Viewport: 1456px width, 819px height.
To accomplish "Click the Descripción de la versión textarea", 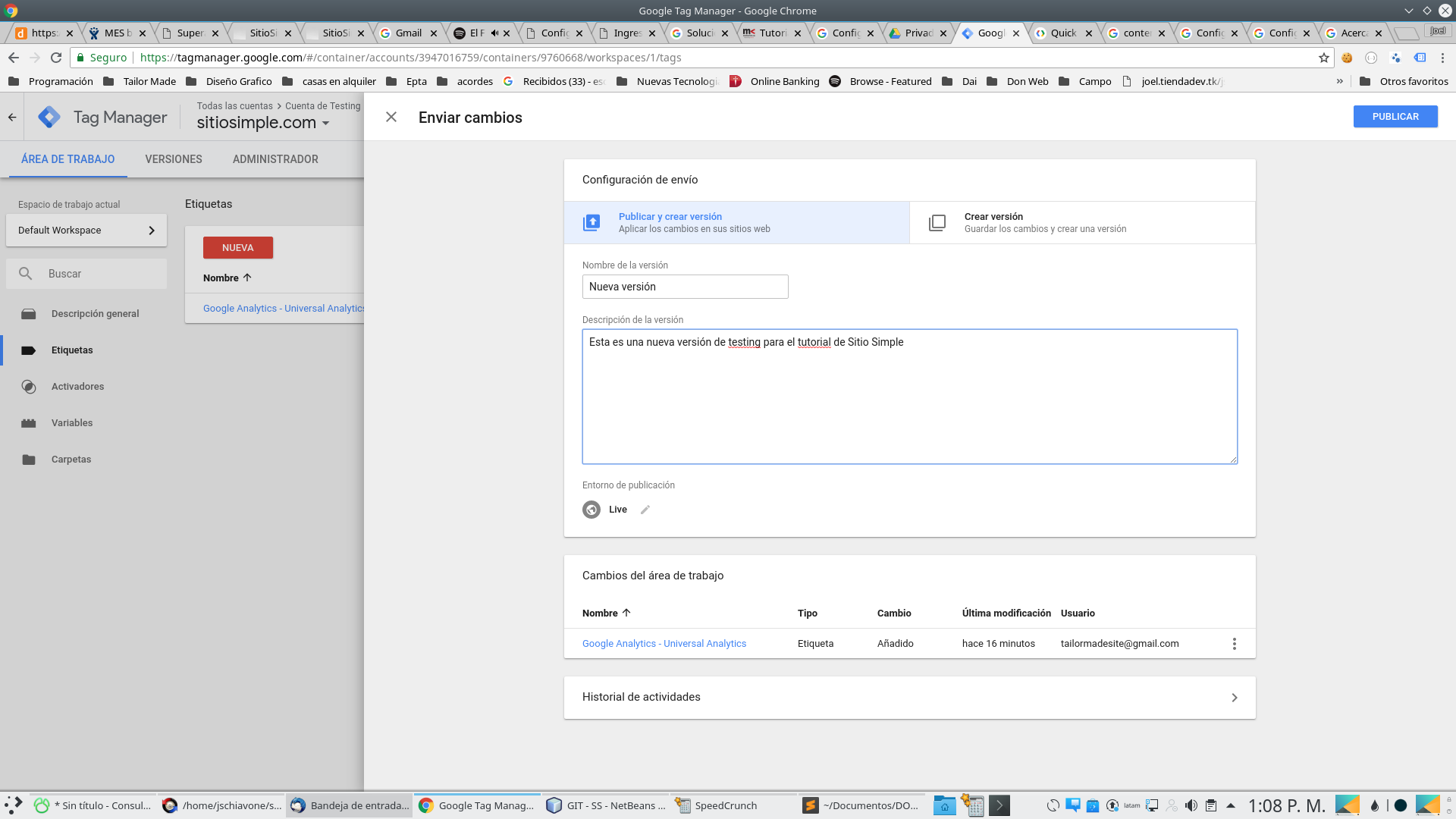I will pos(910,397).
